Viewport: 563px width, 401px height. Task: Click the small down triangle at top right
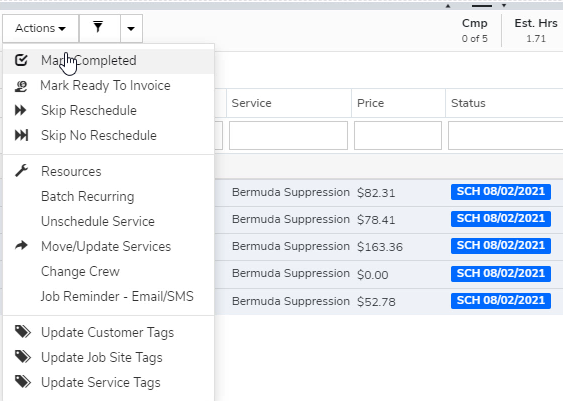[x=504, y=5]
